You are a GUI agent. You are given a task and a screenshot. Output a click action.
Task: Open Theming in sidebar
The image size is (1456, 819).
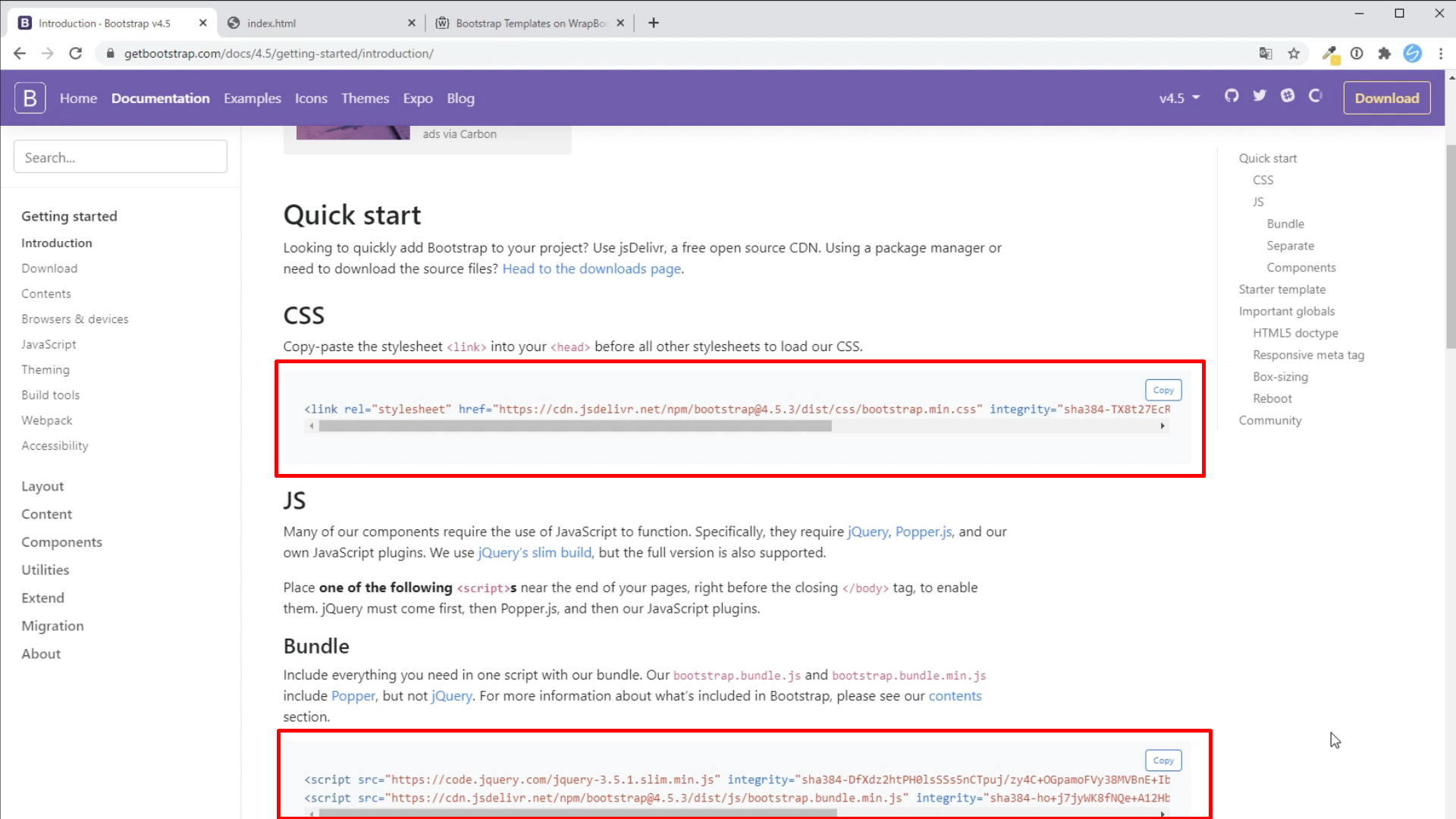click(45, 369)
